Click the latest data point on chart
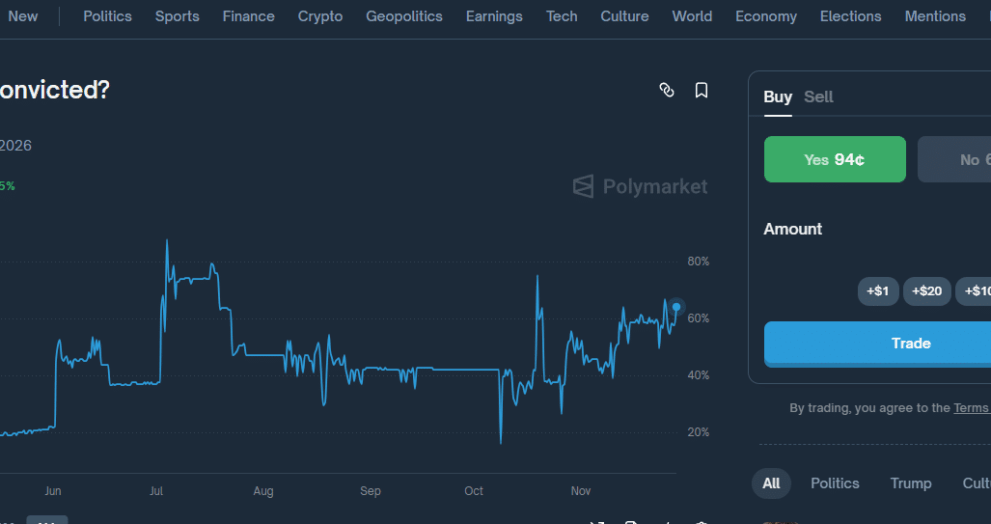The image size is (991, 524). pos(677,307)
